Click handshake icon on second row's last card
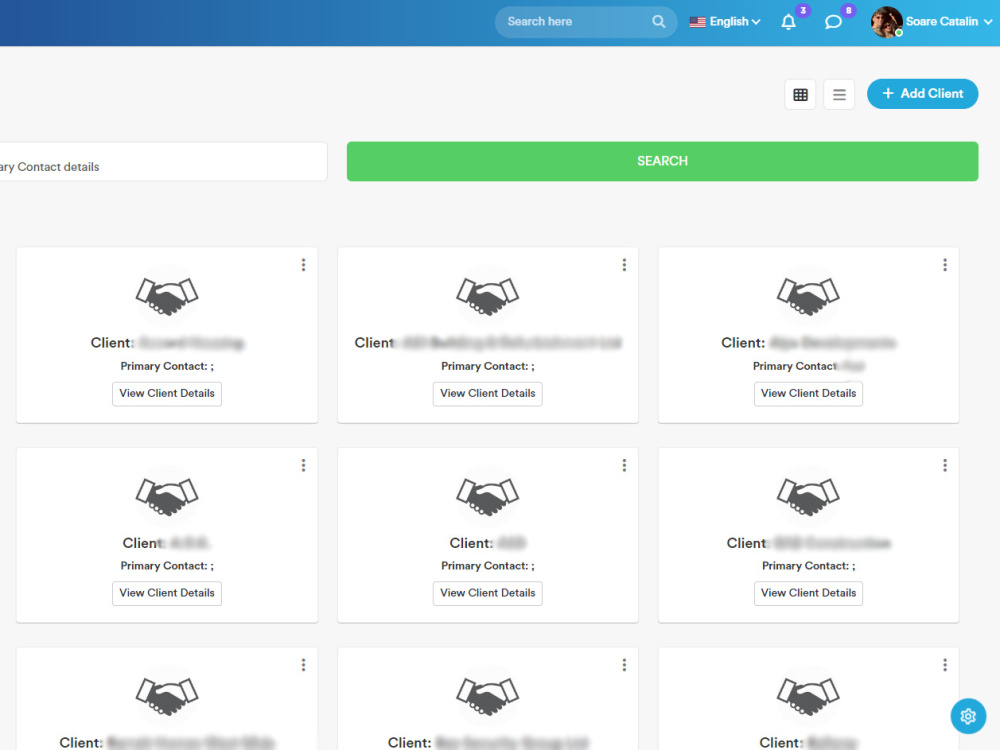This screenshot has width=1000, height=750. [x=809, y=496]
